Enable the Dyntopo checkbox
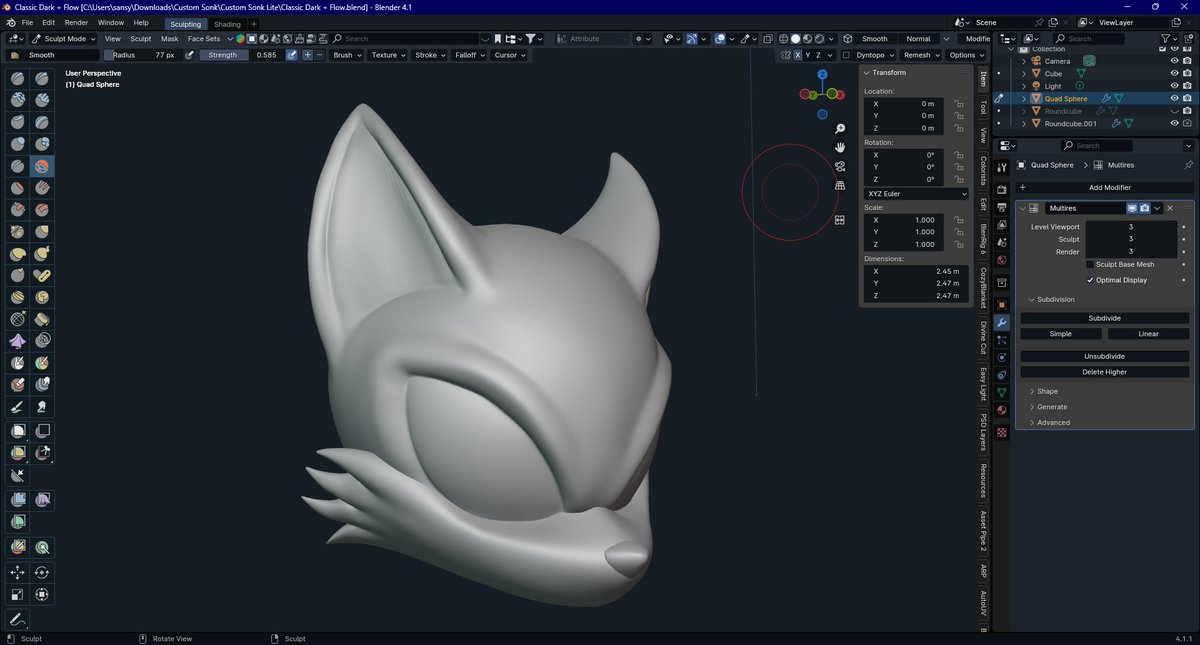Screen dimensions: 1200x645 [846, 55]
